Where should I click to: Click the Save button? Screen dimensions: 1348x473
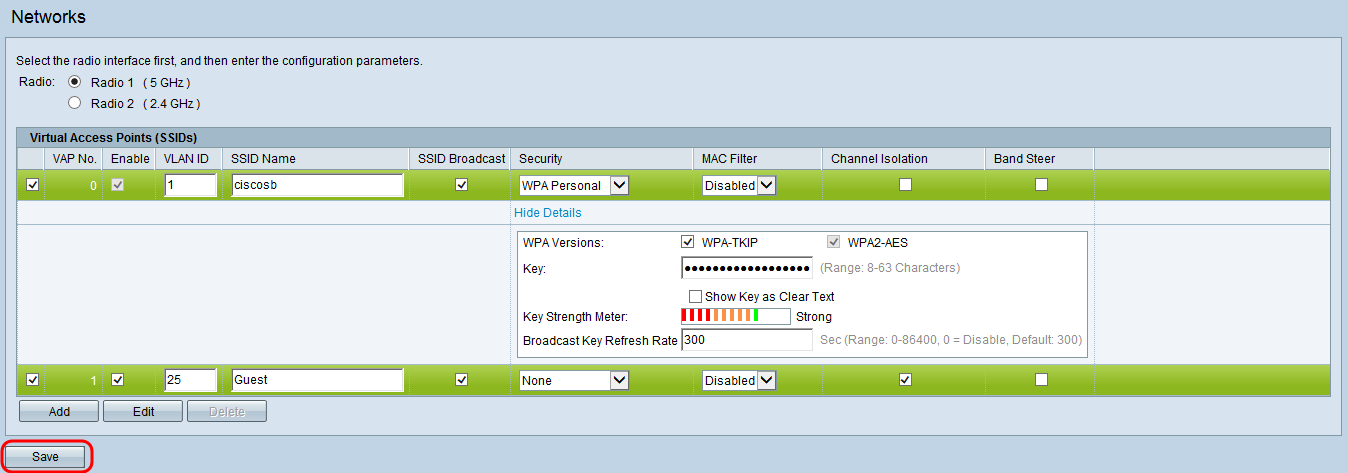click(x=46, y=456)
